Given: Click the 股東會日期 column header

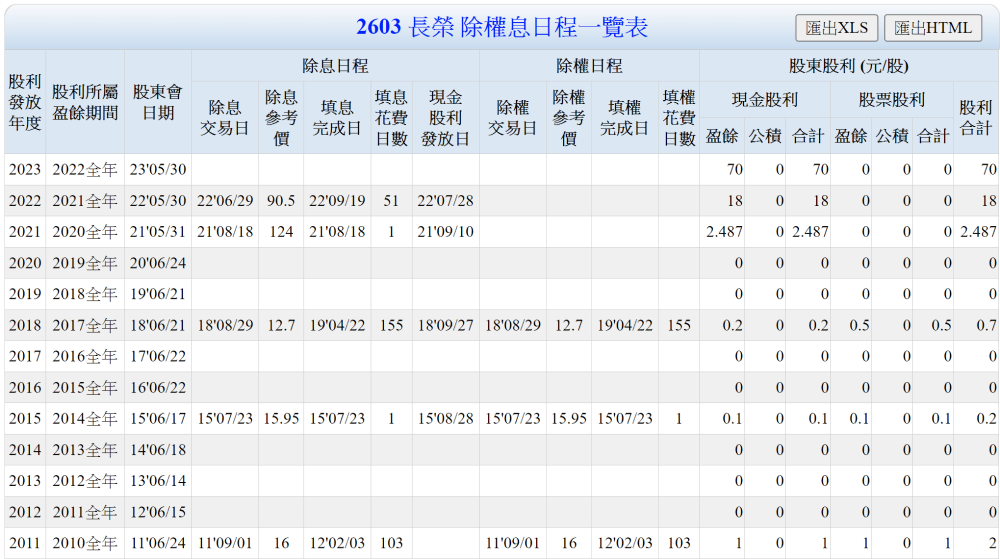Looking at the screenshot, I should coord(158,102).
